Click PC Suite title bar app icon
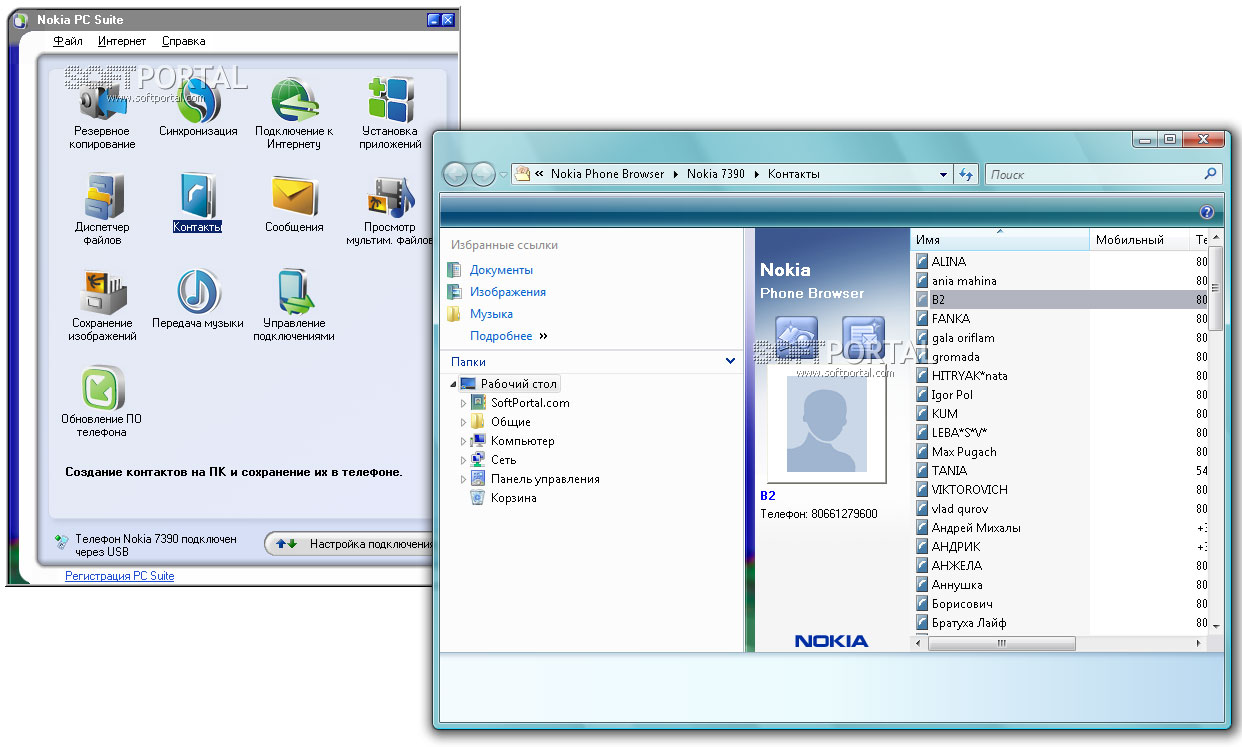This screenshot has height=747, width=1242. pos(20,20)
